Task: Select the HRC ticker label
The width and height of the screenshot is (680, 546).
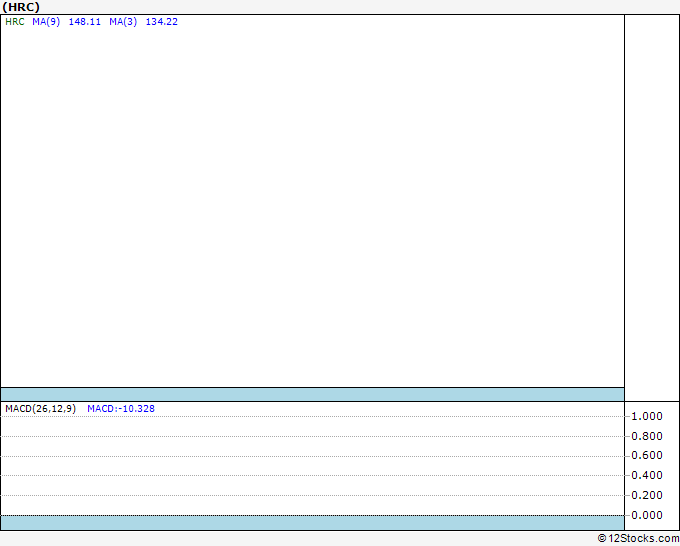Action: coord(15,22)
